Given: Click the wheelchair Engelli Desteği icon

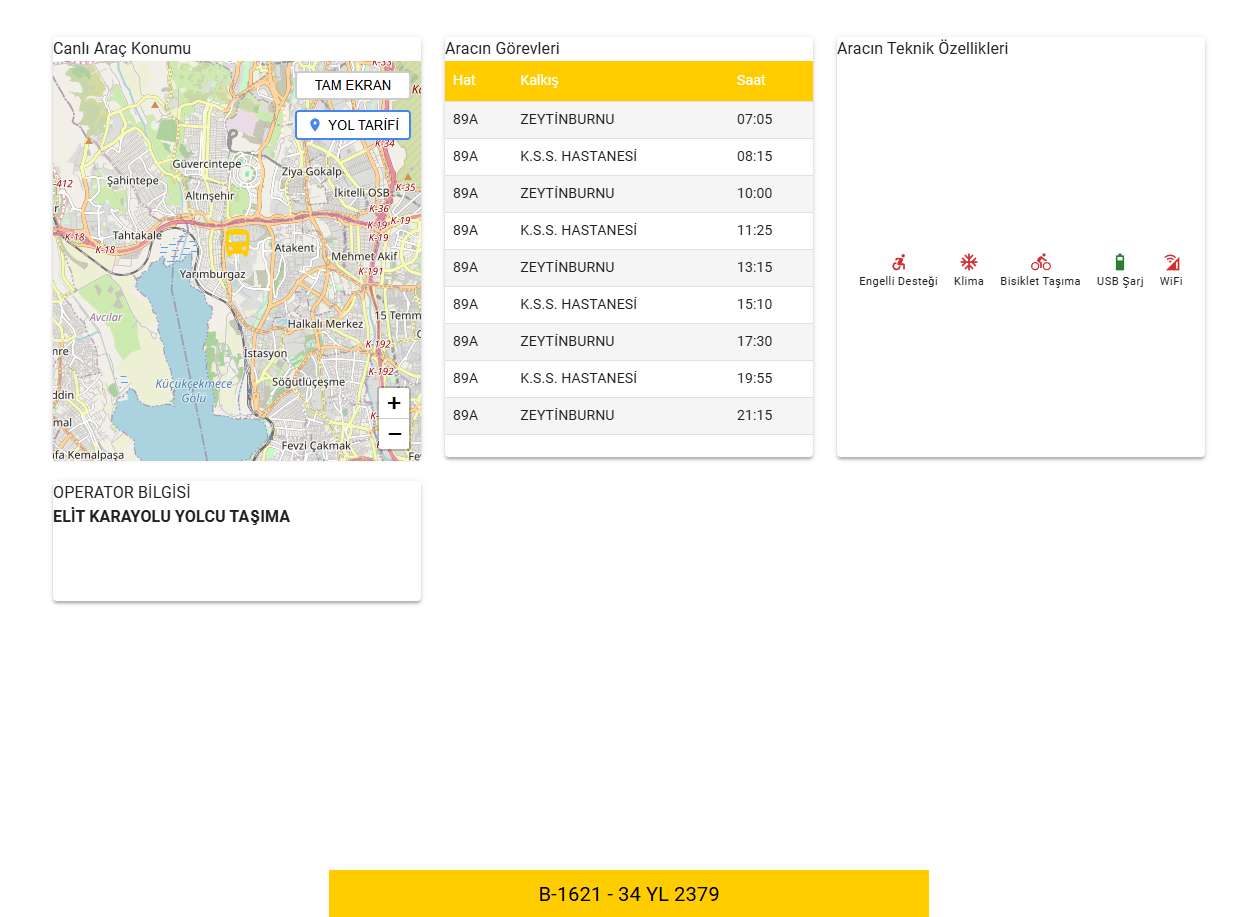Looking at the screenshot, I should click(898, 262).
